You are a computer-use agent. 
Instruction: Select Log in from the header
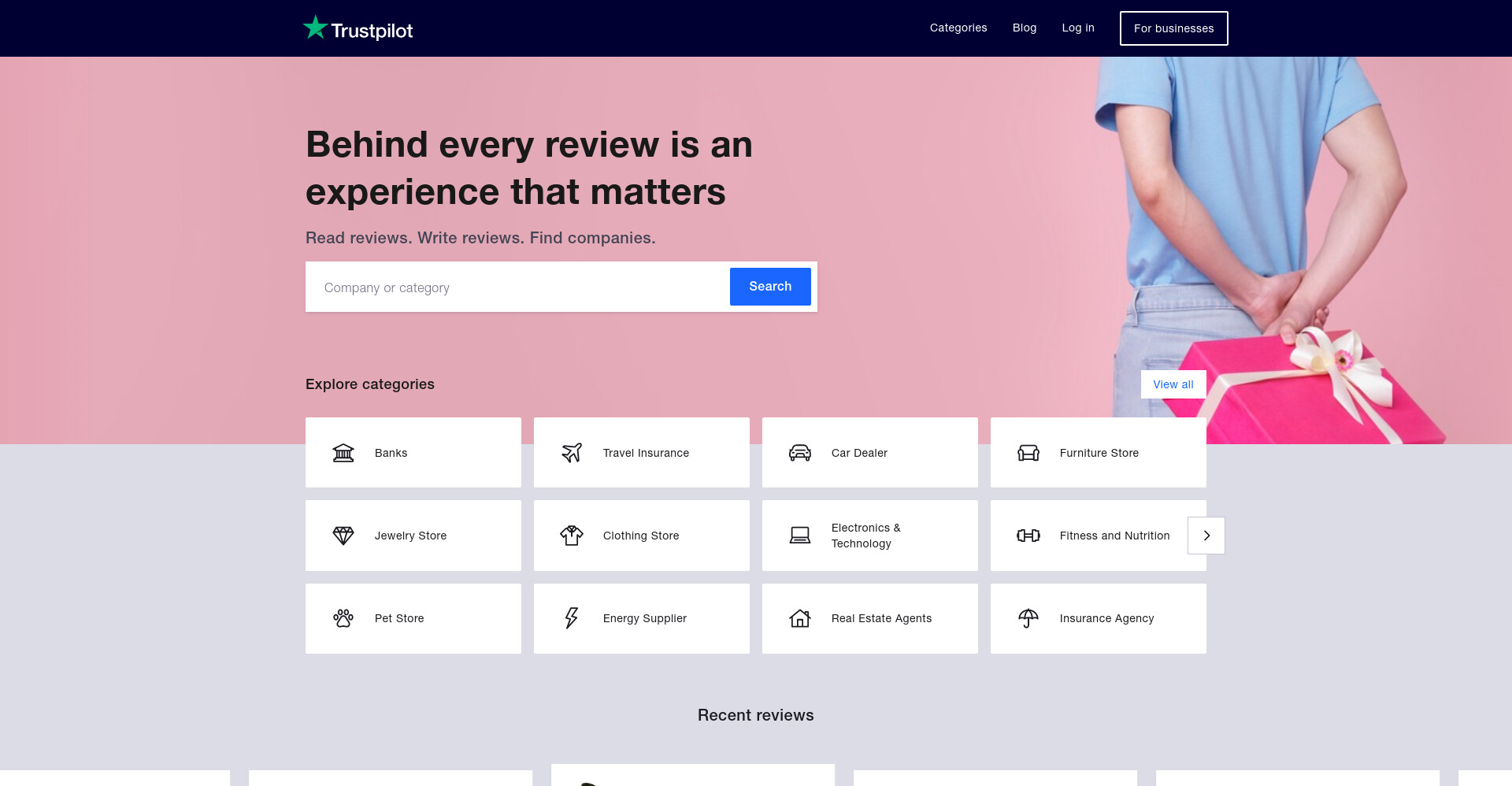[x=1078, y=28]
